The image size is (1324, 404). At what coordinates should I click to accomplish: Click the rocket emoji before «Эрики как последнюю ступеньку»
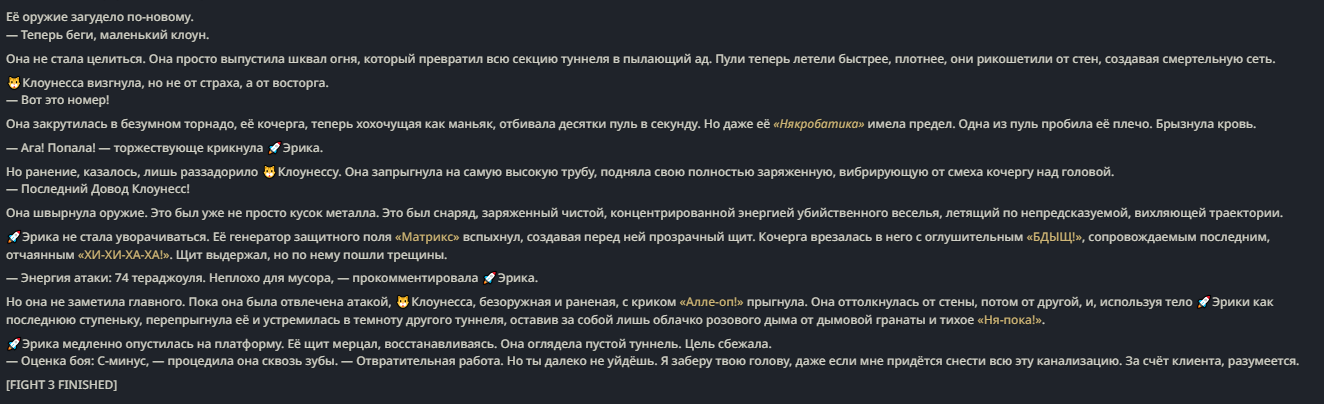click(1203, 302)
